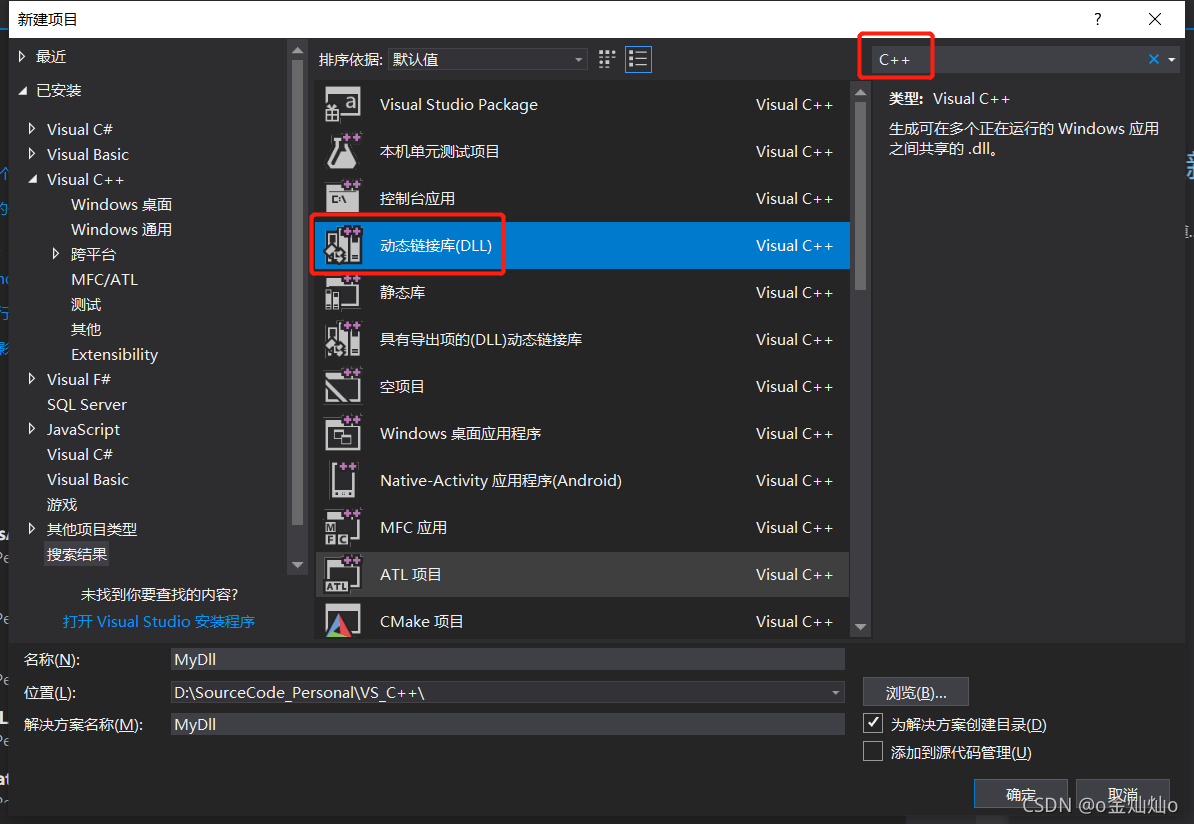Open the help question mark

click(1097, 19)
